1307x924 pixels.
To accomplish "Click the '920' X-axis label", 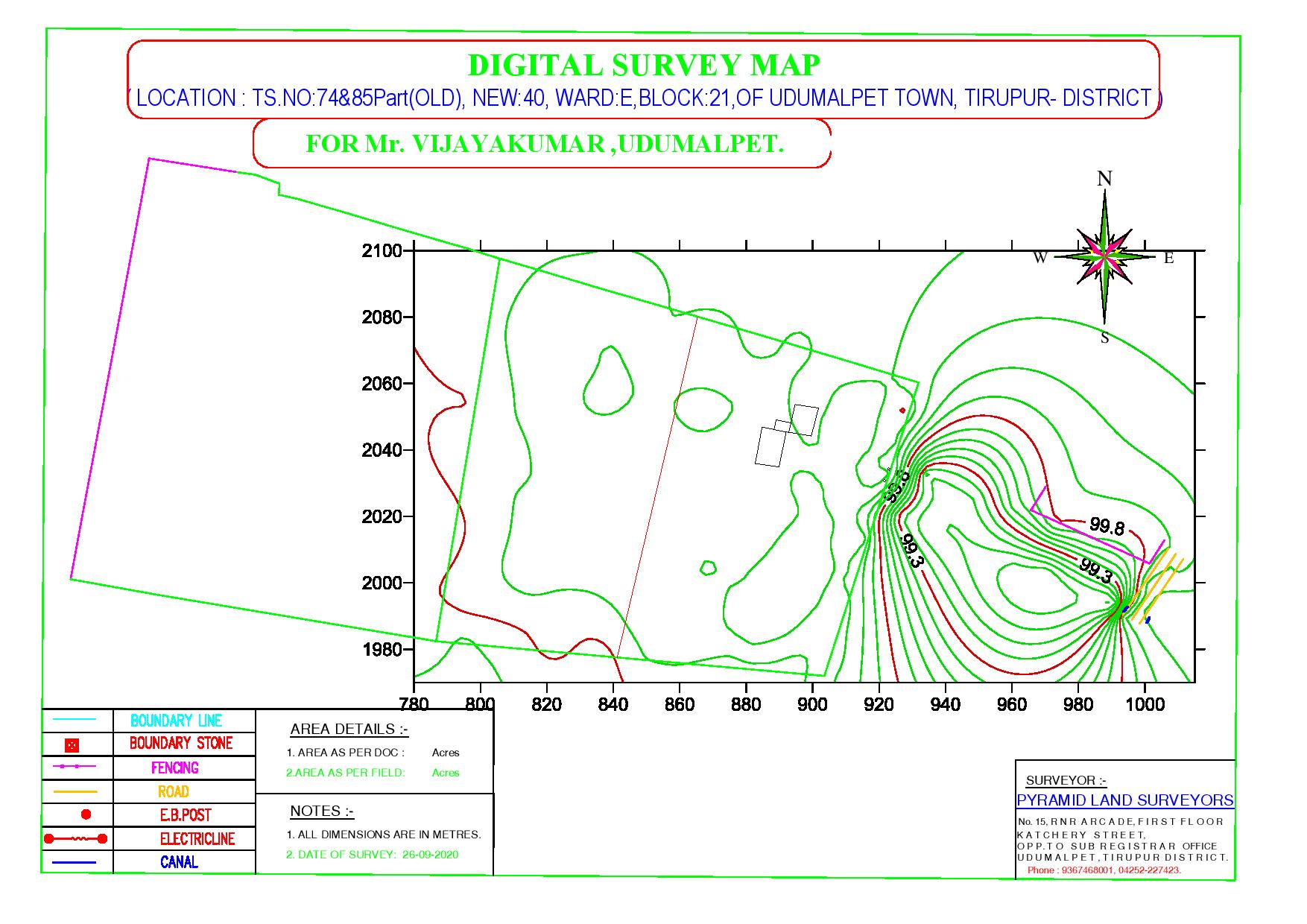I will coord(879,704).
